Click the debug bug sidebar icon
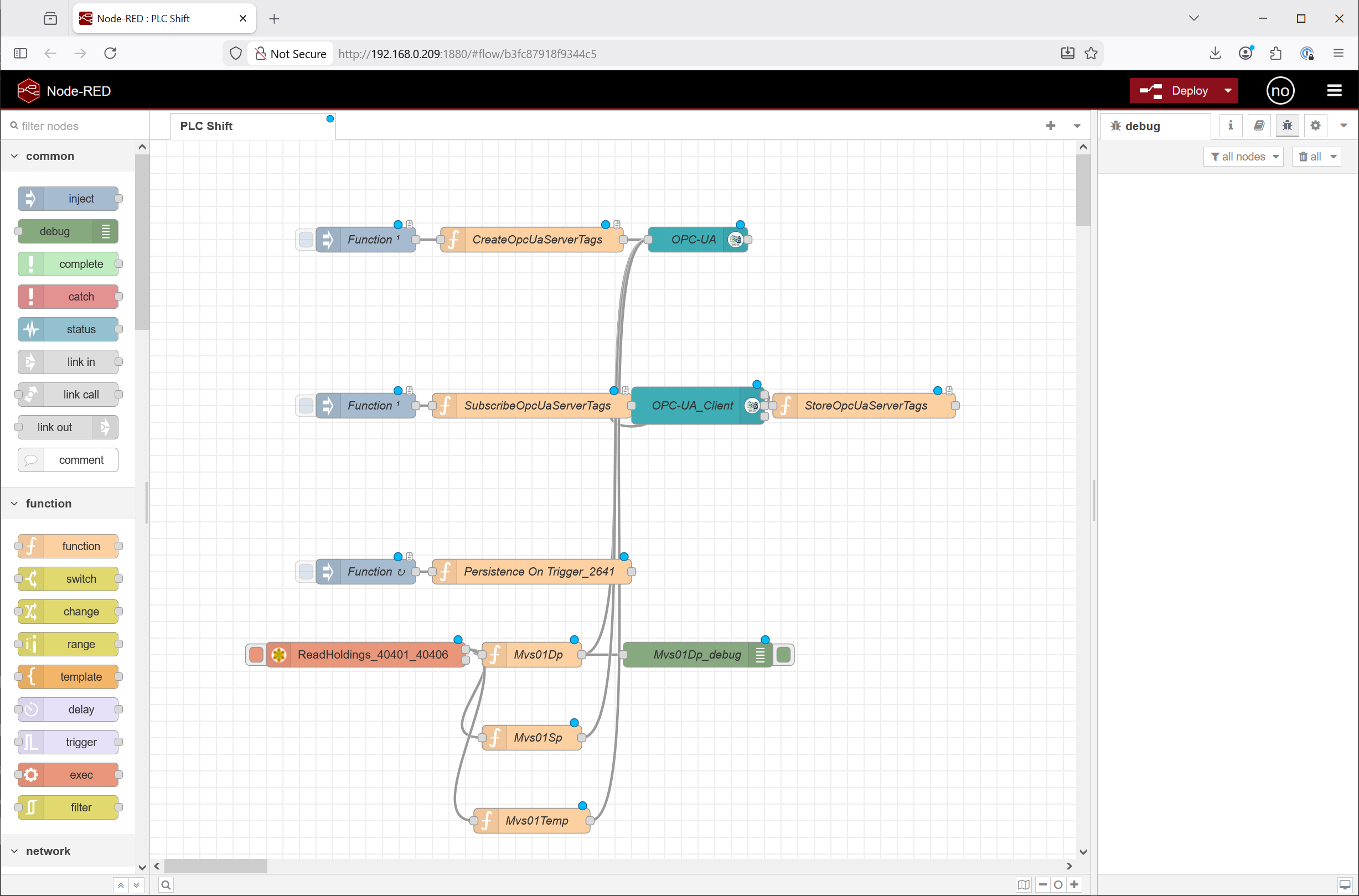Screen dimensions: 1359x896 pyautogui.click(x=1287, y=126)
